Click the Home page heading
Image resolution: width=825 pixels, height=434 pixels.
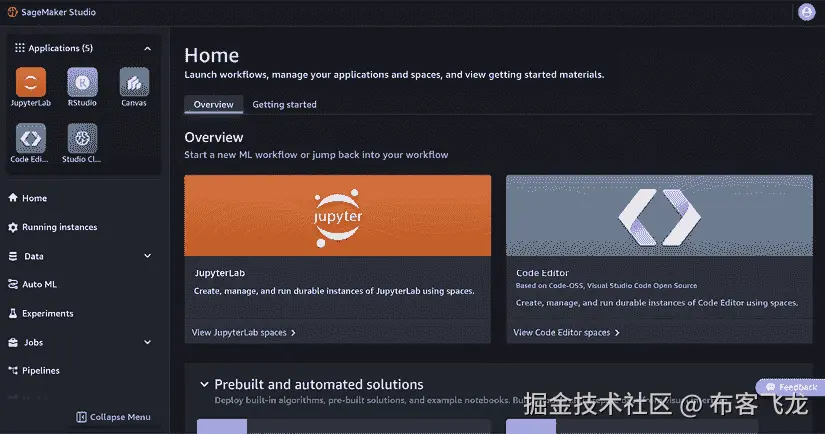point(212,55)
